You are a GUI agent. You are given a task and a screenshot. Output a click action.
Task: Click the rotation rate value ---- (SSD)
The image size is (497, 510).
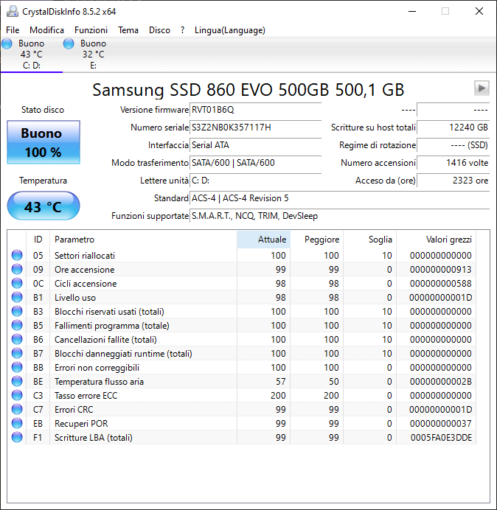click(453, 145)
